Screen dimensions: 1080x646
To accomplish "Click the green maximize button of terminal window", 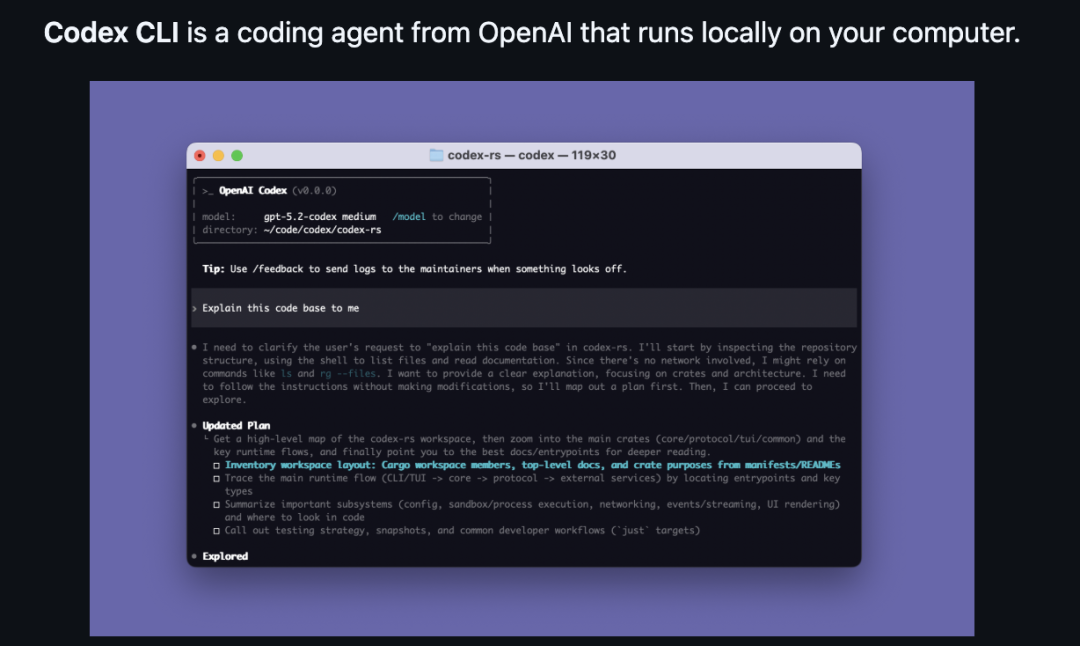I will pyautogui.click(x=237, y=156).
